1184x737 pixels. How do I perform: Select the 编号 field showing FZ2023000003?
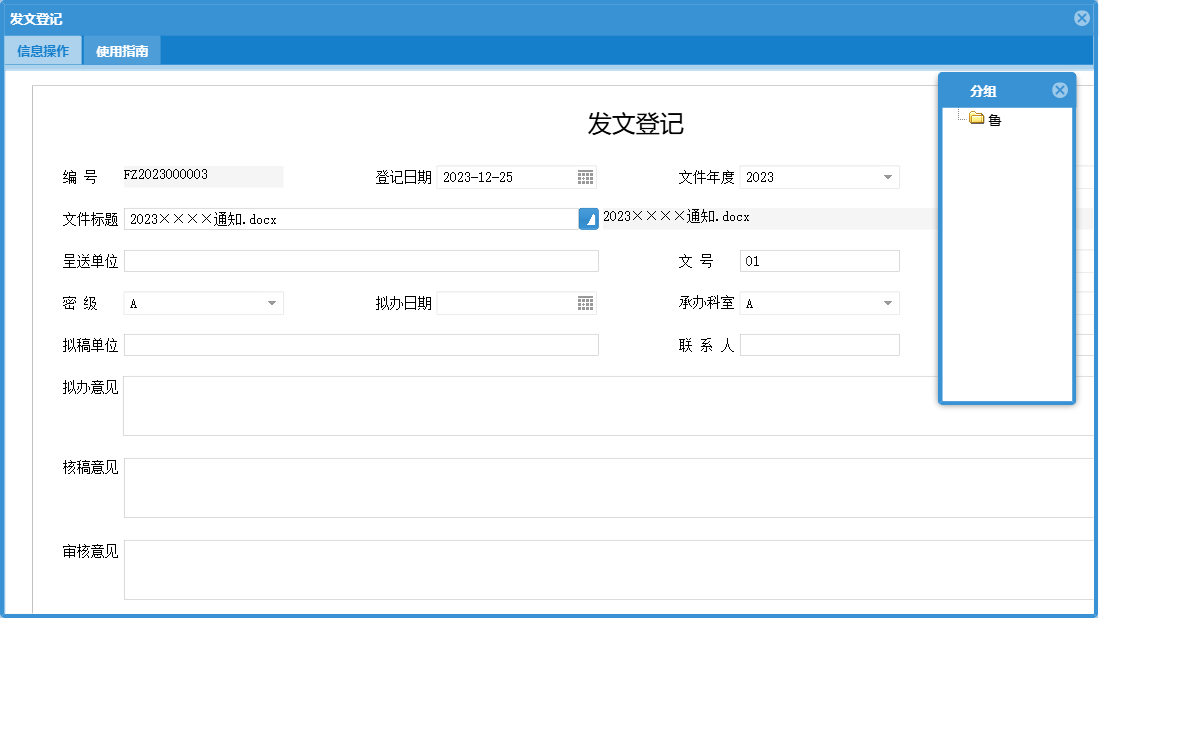tap(200, 177)
